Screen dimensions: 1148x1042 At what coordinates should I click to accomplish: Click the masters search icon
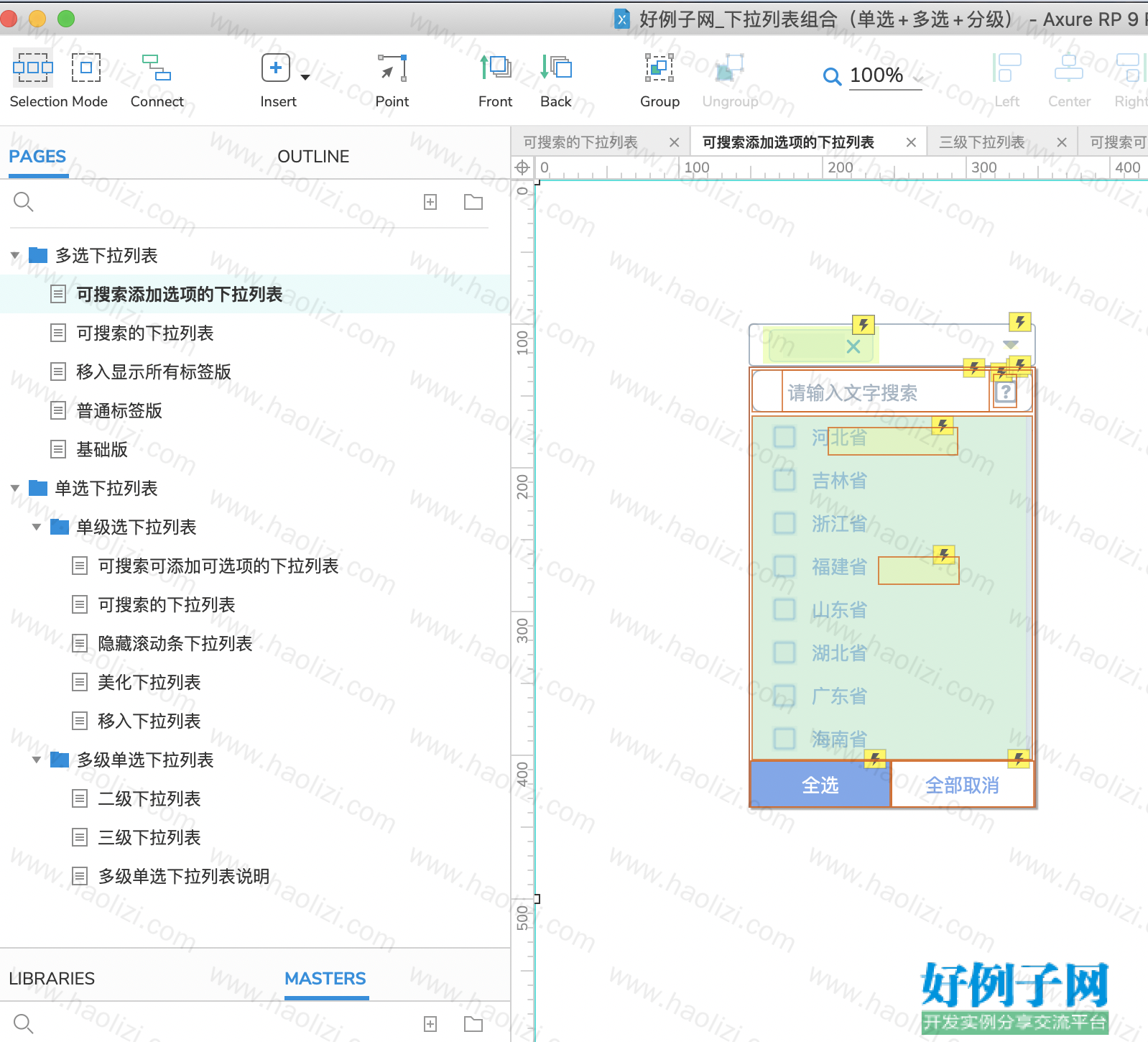click(x=24, y=1024)
